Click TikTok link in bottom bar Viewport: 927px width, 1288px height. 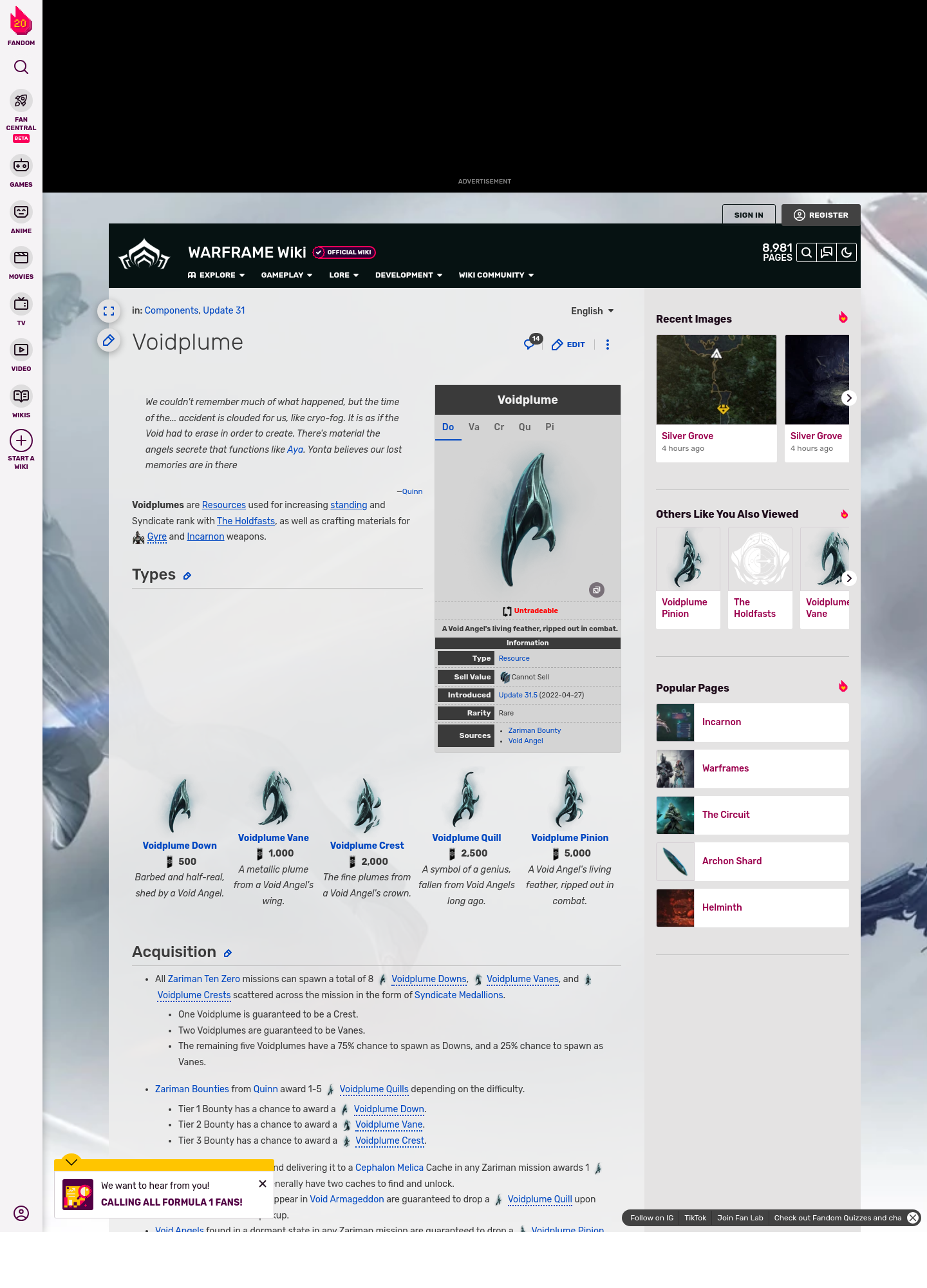click(x=695, y=1218)
